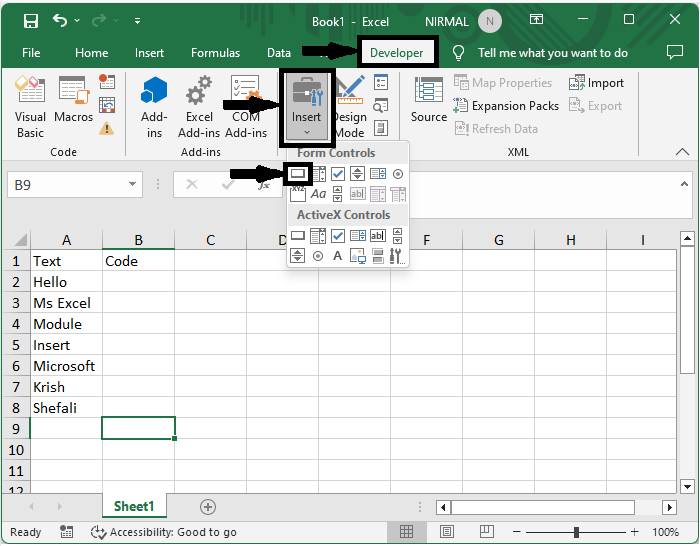Open Ribbon Display Options
Viewport: 700px width, 546px height.
536,20
